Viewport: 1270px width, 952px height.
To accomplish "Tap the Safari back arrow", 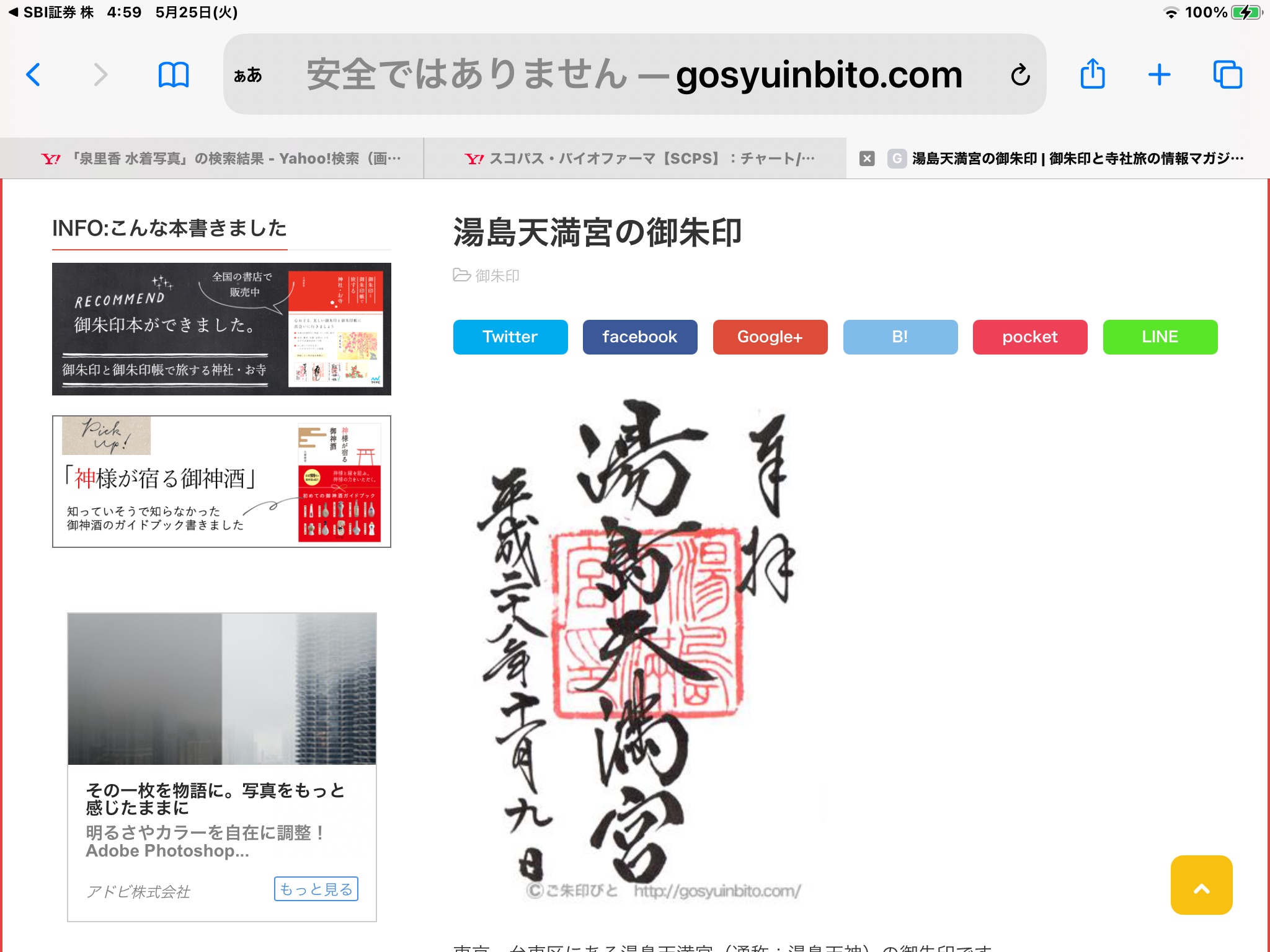I will pos(33,75).
